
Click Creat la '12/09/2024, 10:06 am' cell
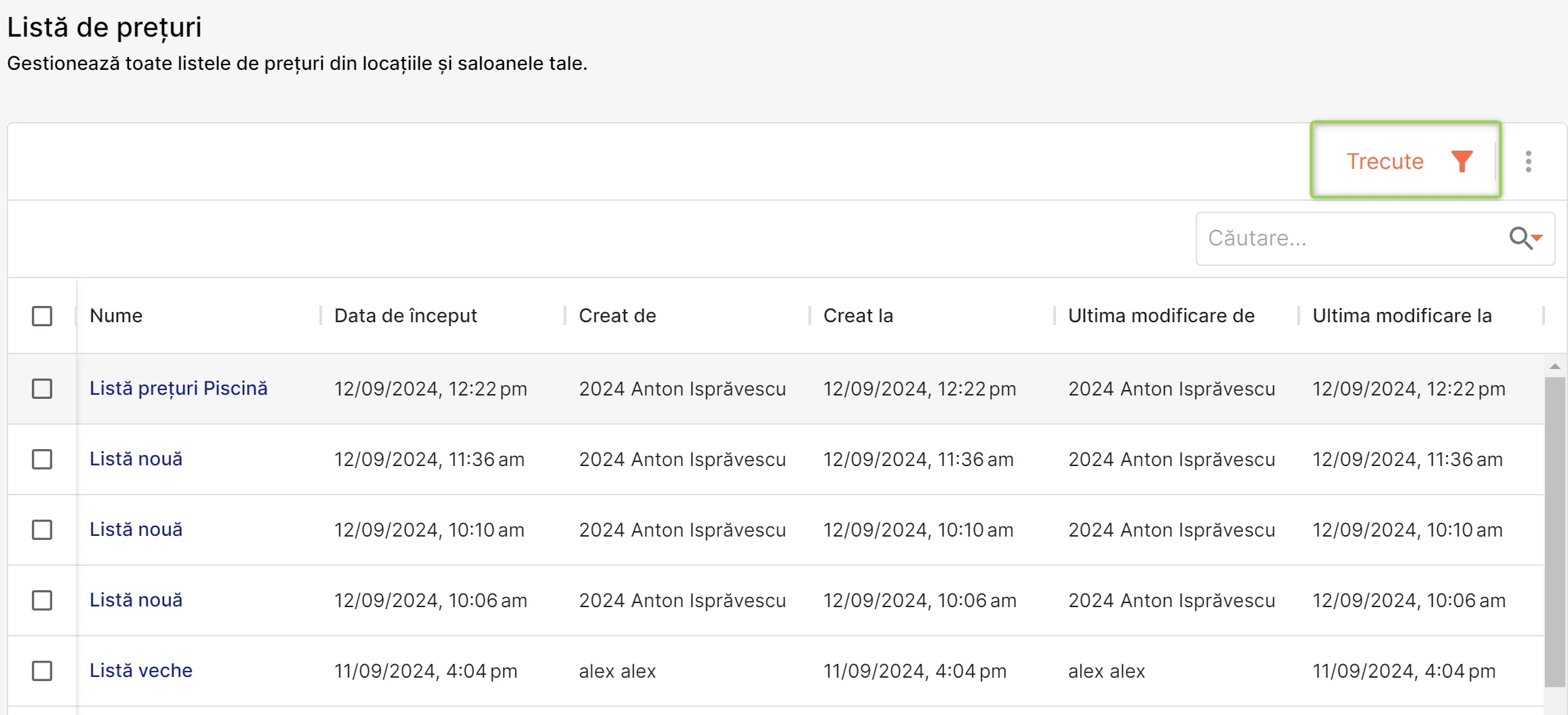coord(920,601)
